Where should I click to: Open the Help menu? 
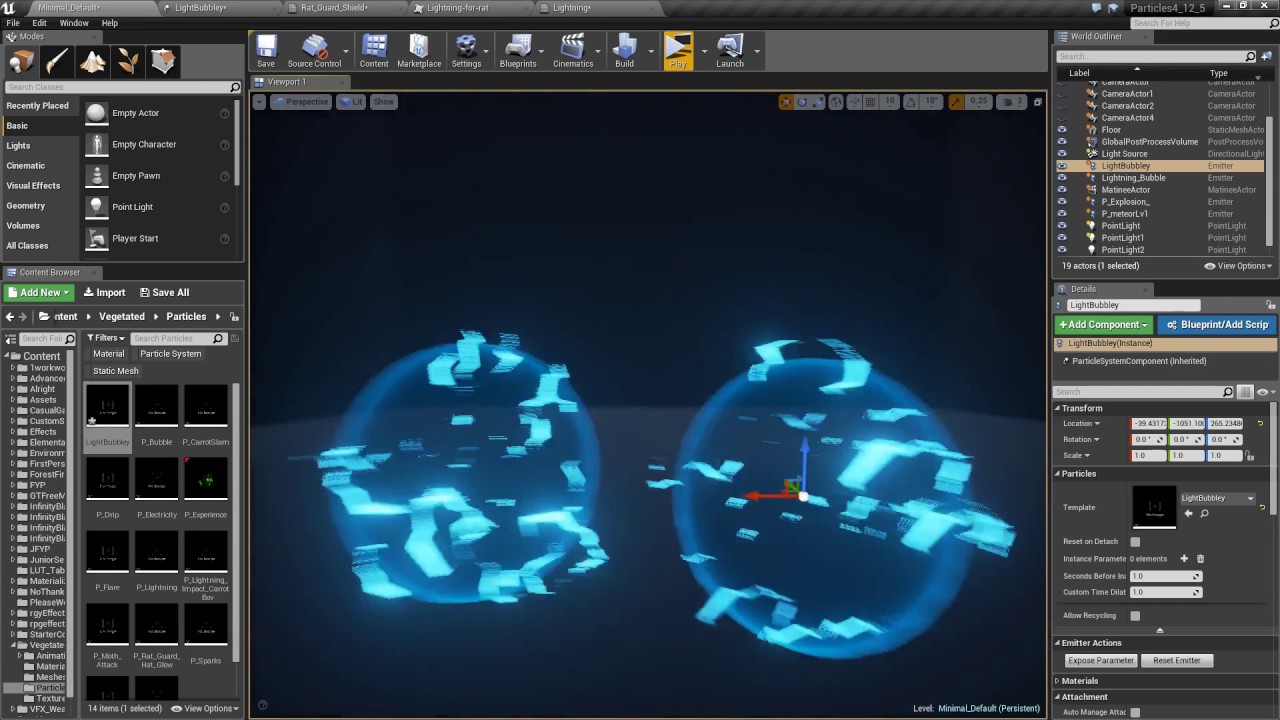[110, 23]
